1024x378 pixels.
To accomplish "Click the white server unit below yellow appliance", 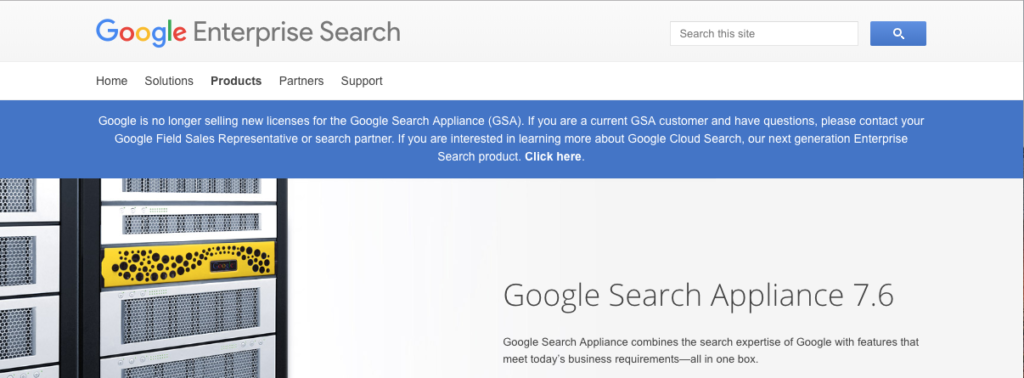I will click(188, 313).
